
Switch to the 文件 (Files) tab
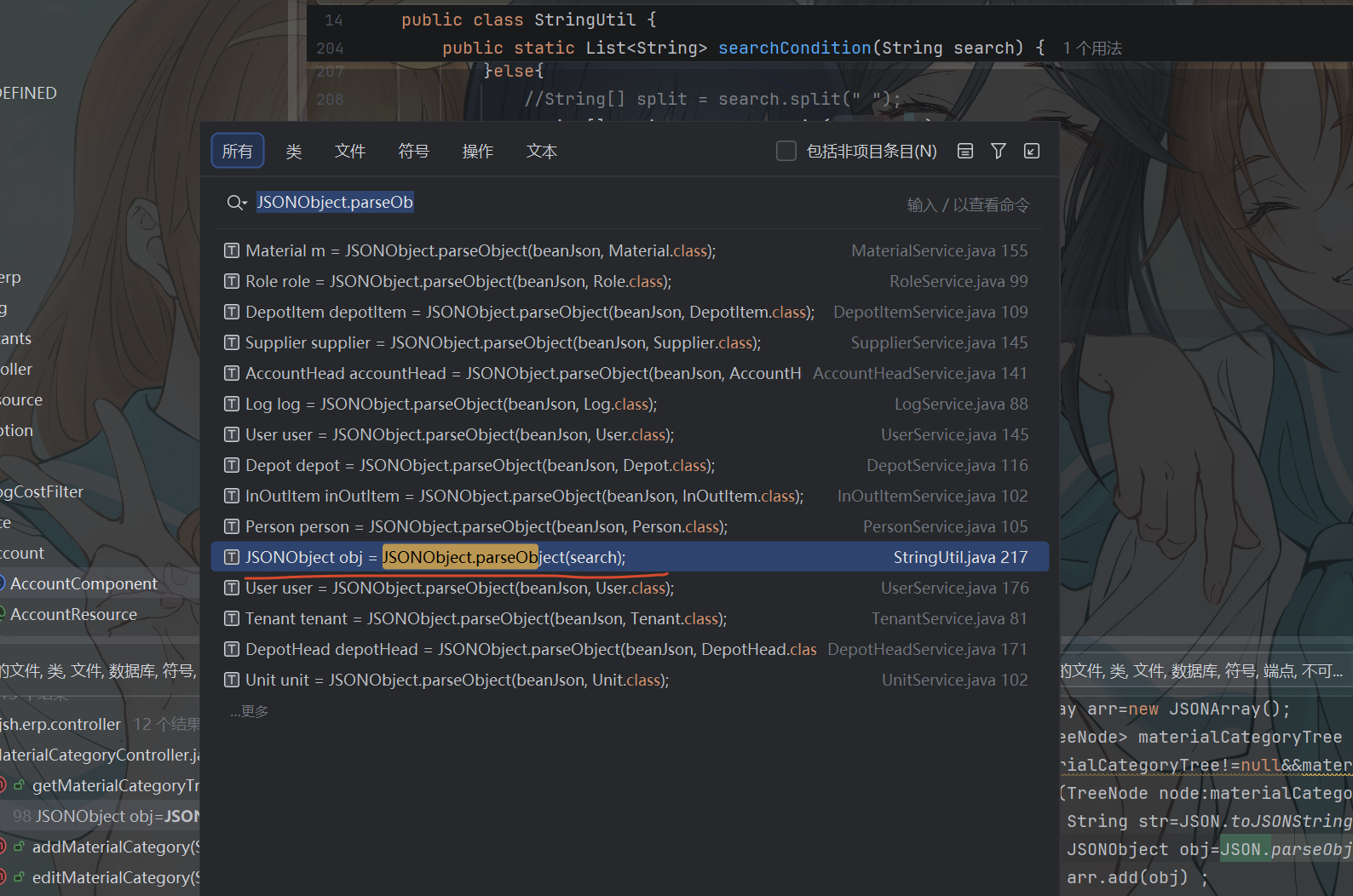point(349,152)
